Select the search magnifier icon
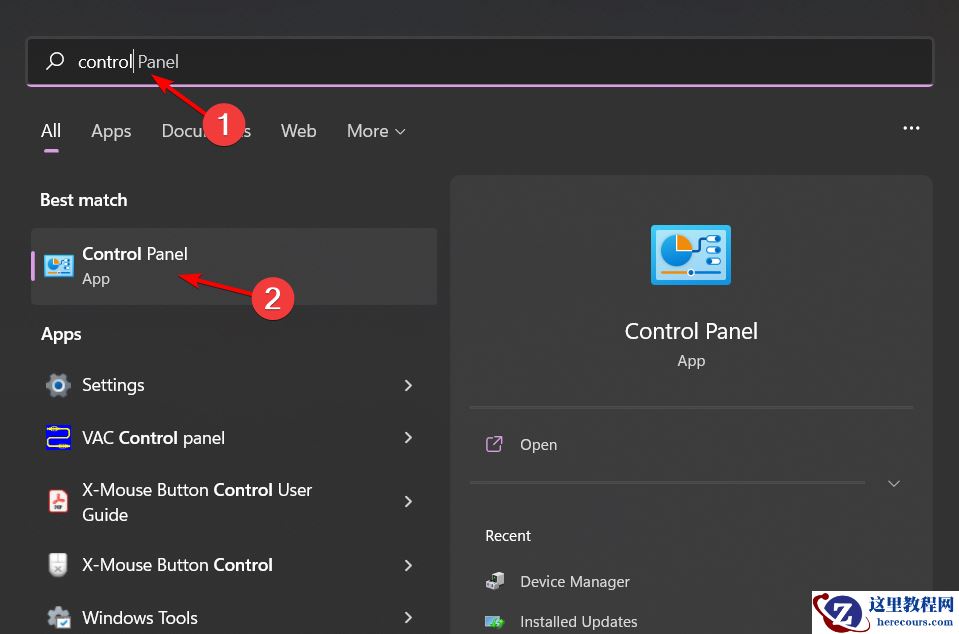This screenshot has height=634, width=959. click(54, 61)
